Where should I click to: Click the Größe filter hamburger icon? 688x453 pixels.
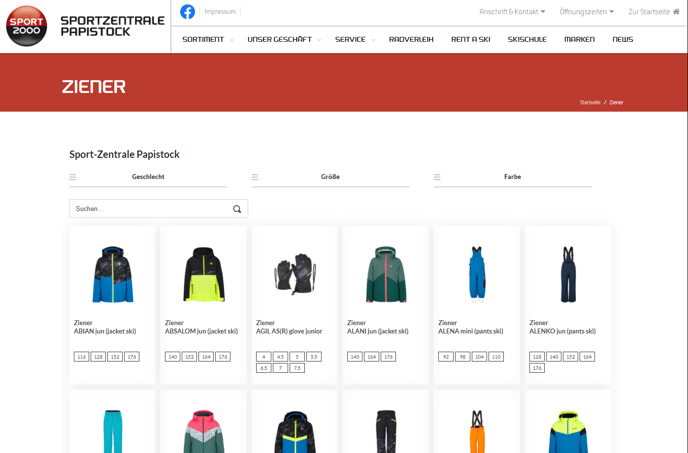[x=255, y=177]
